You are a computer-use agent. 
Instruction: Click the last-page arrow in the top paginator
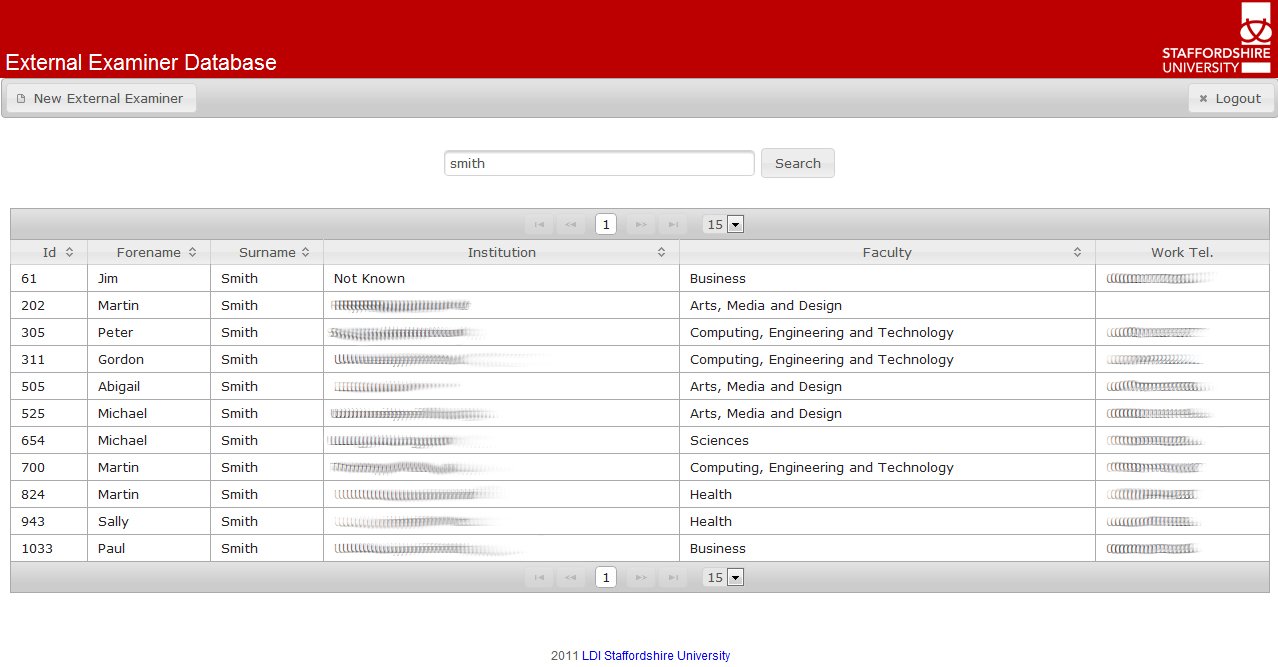point(672,224)
